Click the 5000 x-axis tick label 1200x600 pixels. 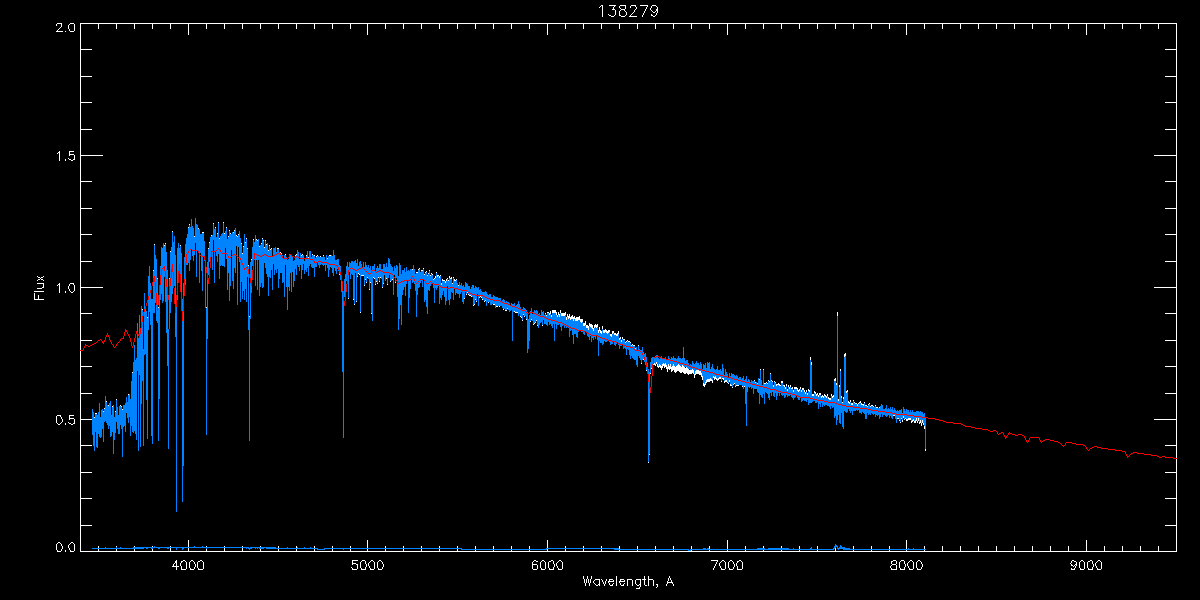(367, 564)
